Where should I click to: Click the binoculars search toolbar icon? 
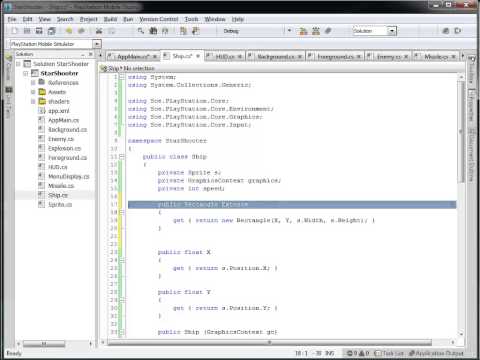point(153,31)
